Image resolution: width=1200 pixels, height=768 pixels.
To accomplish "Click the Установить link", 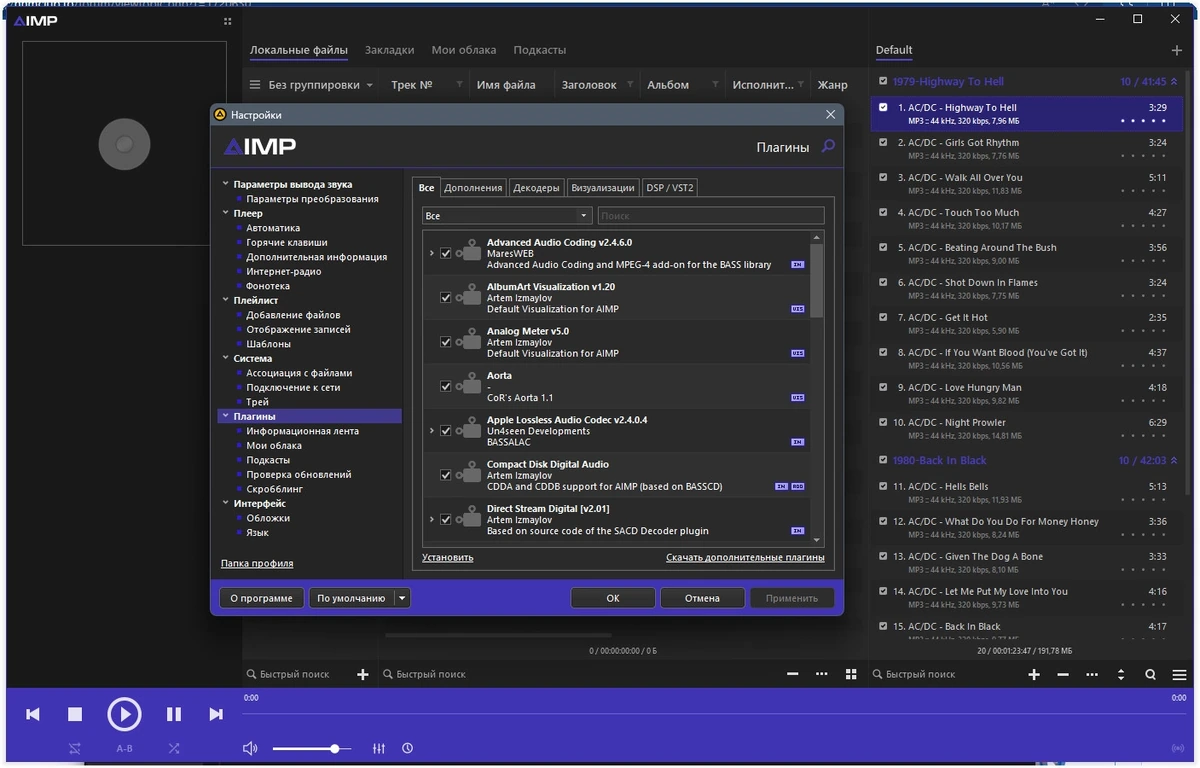I will pyautogui.click(x=447, y=557).
